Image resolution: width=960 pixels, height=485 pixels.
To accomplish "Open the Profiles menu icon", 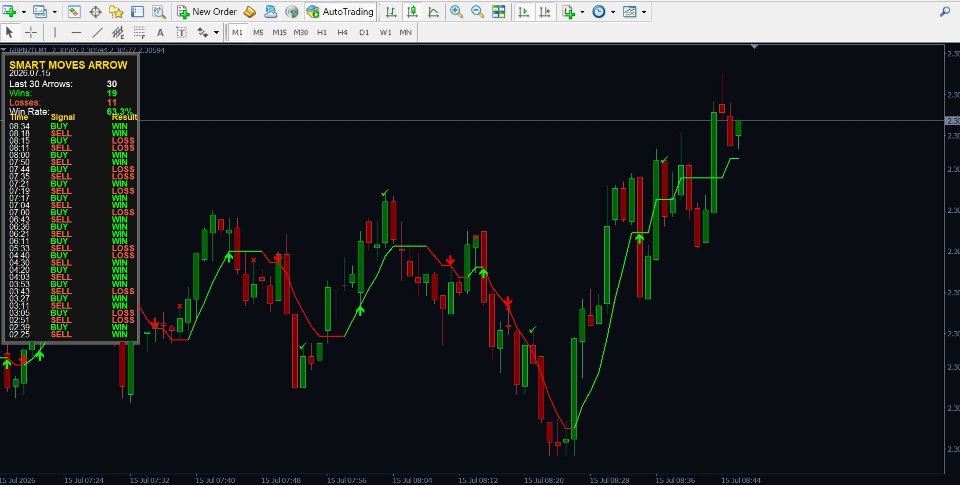I will point(40,11).
